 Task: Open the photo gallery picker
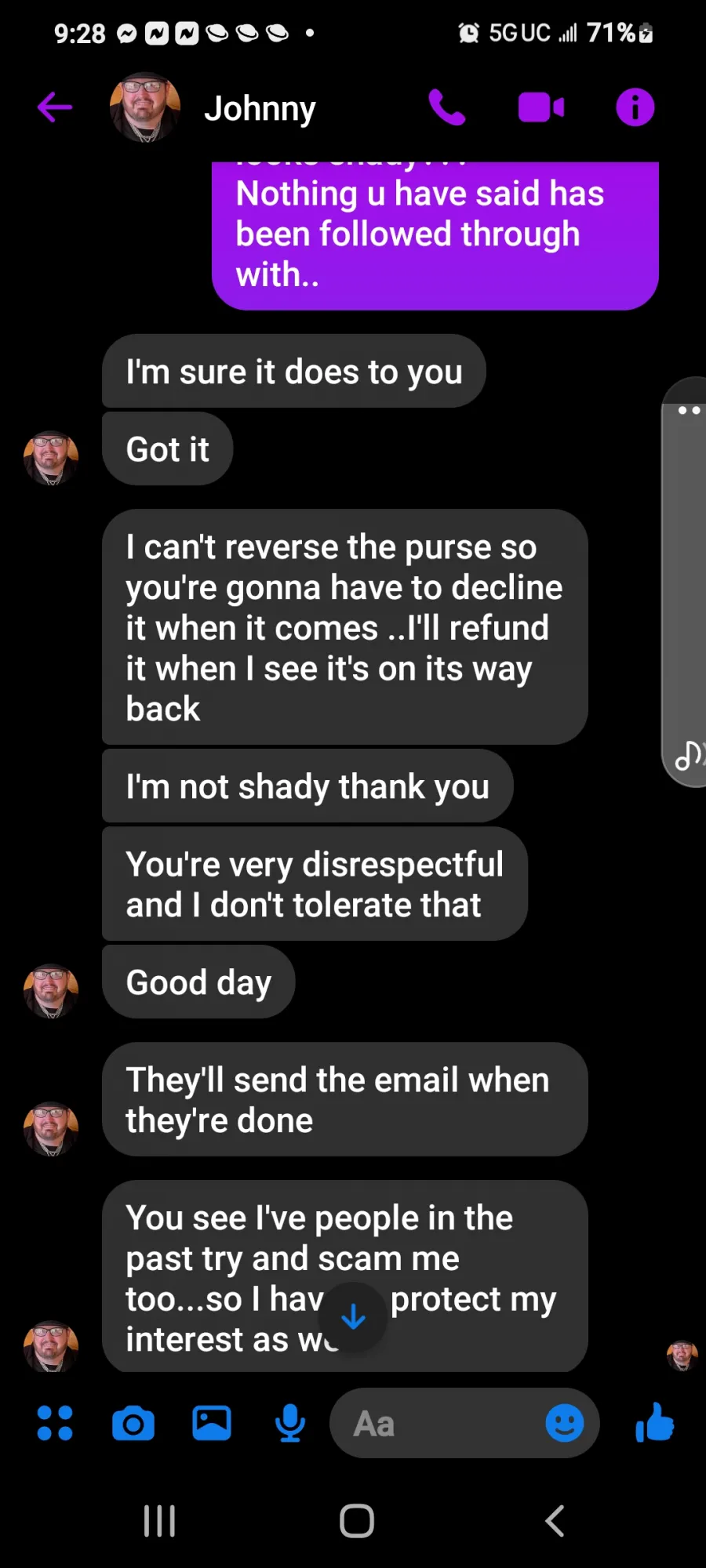[212, 1423]
